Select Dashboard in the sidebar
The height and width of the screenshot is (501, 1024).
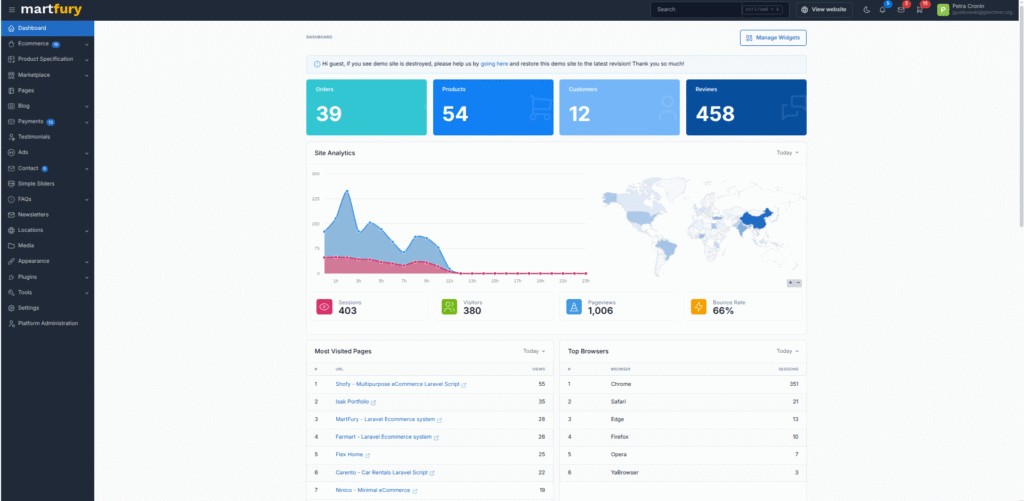coord(47,28)
